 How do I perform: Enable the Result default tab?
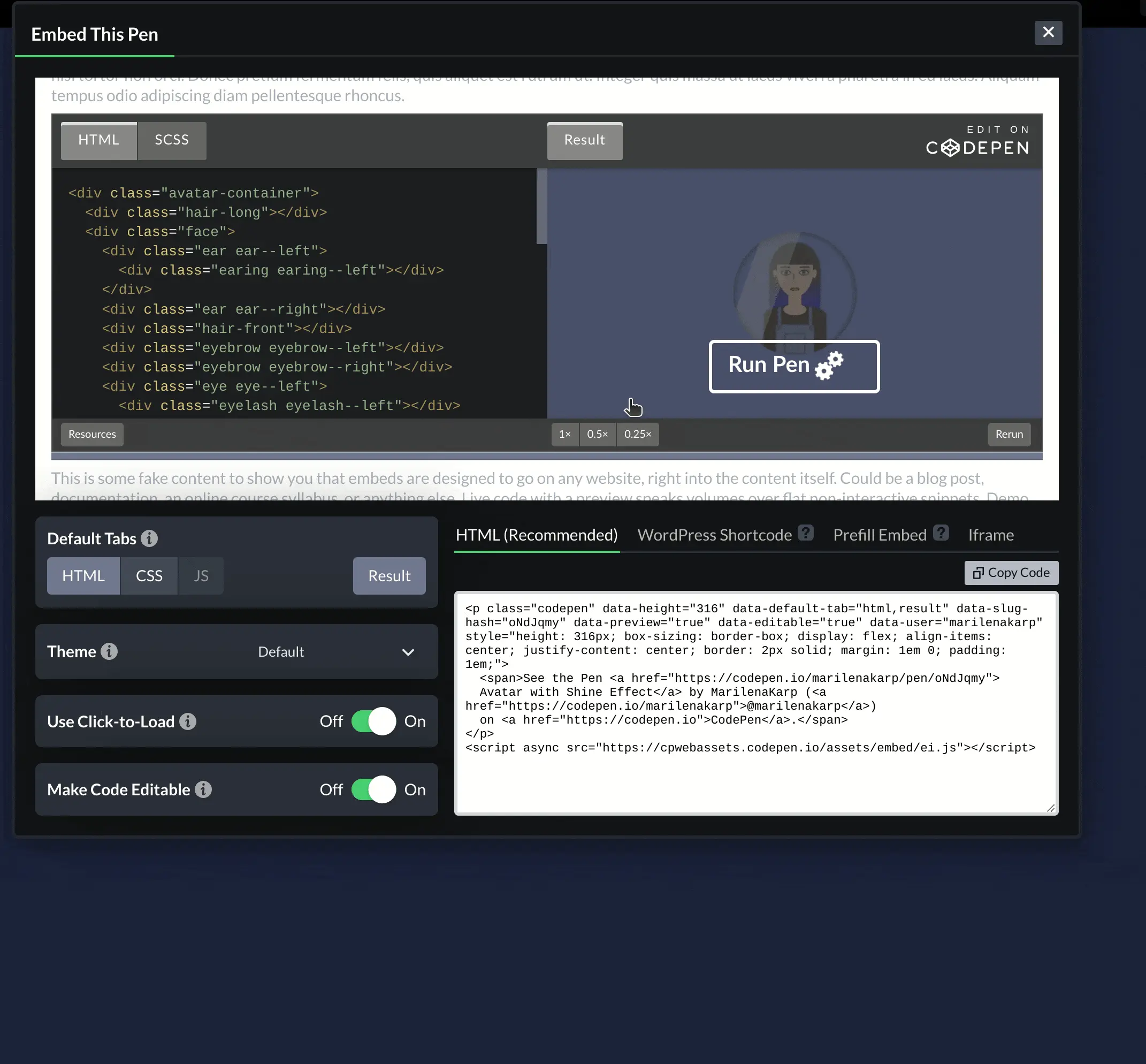pyautogui.click(x=388, y=575)
